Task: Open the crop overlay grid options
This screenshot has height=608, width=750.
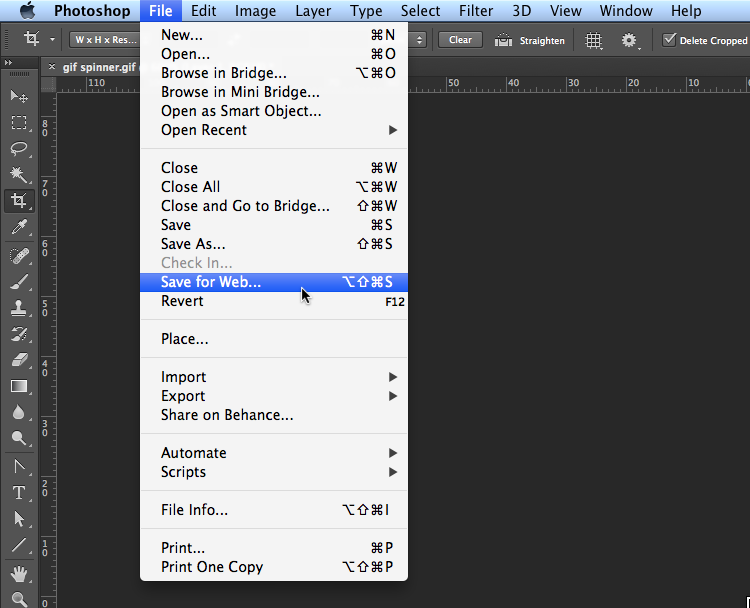Action: [594, 41]
